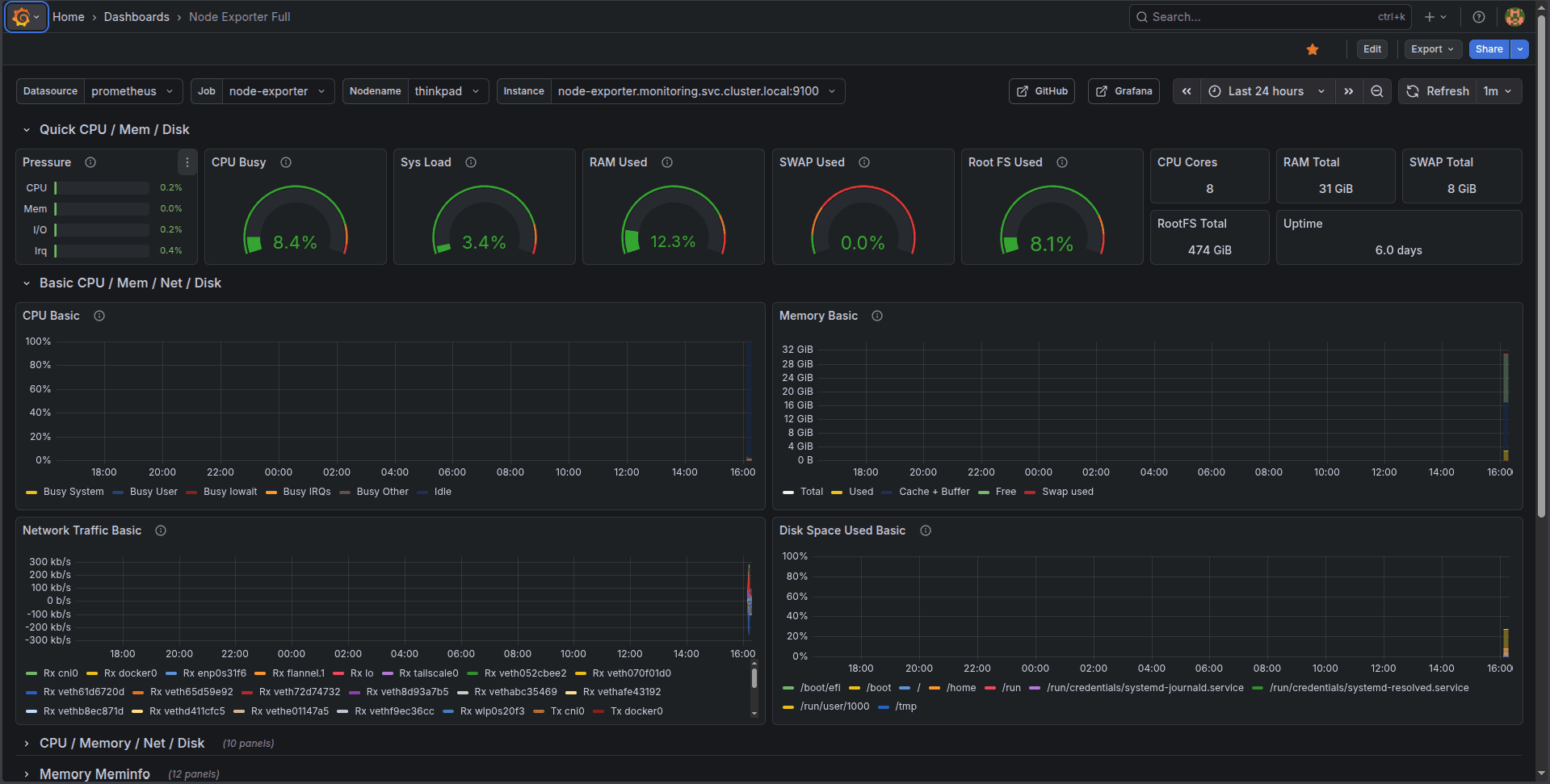Click the GitHub link button
The height and width of the screenshot is (784, 1550).
pyautogui.click(x=1041, y=91)
